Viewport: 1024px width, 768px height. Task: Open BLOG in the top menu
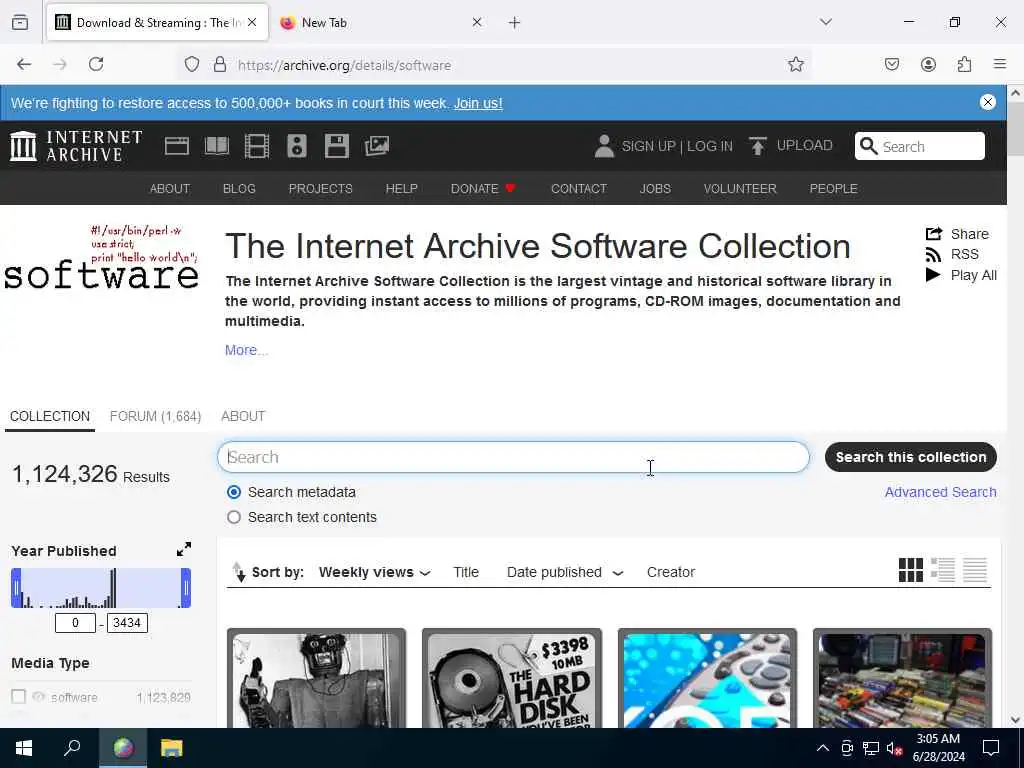coord(239,189)
